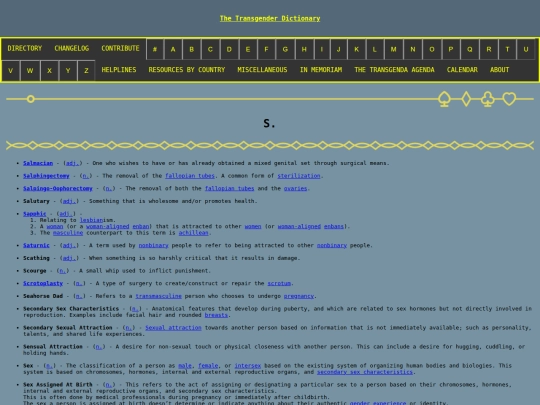This screenshot has height=405, width=540.
Task: Follow the female link in Sex entry
Action: point(208,366)
